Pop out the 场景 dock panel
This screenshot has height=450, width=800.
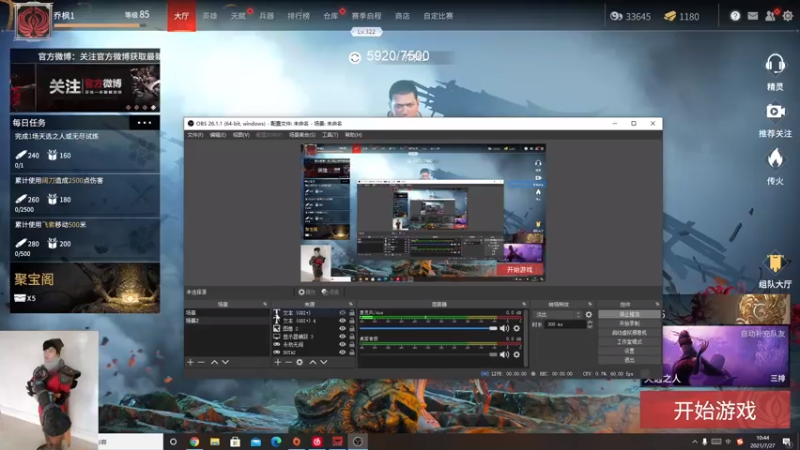265,304
